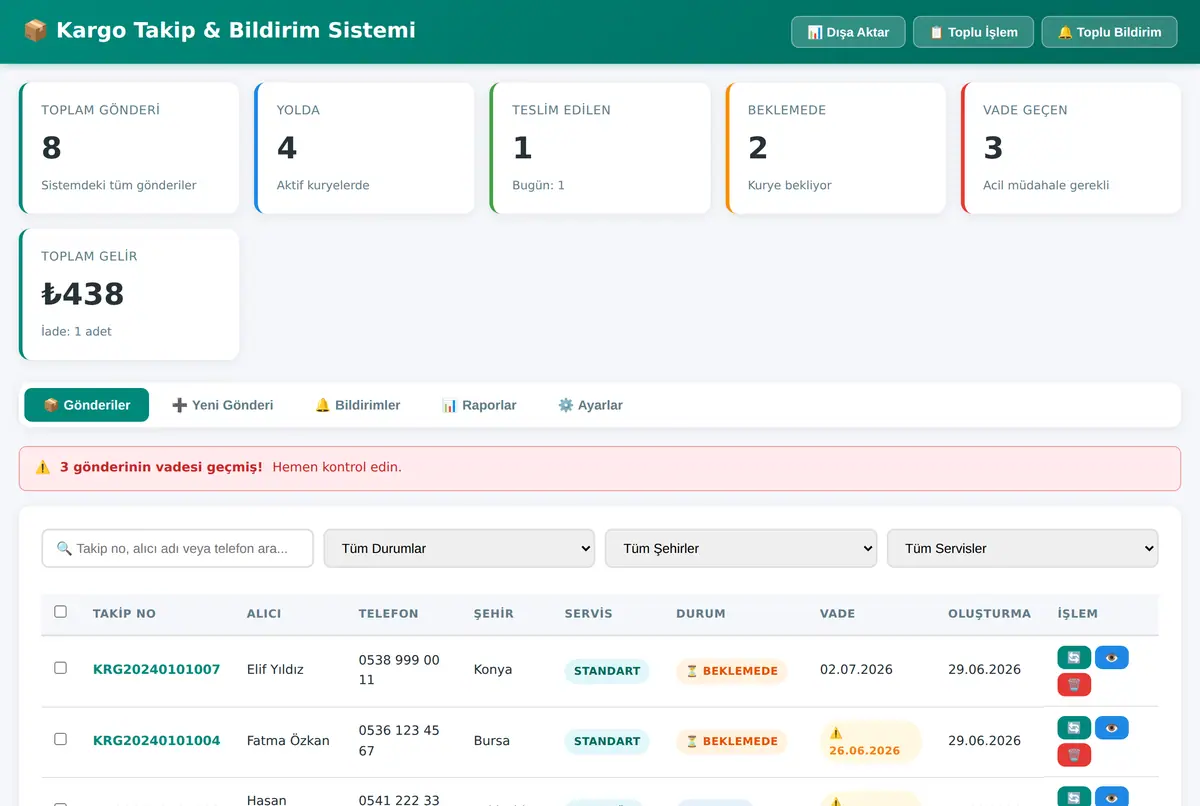The height and width of the screenshot is (806, 1200).
Task: Open the Yeni Gönderi tab
Action: [222, 405]
